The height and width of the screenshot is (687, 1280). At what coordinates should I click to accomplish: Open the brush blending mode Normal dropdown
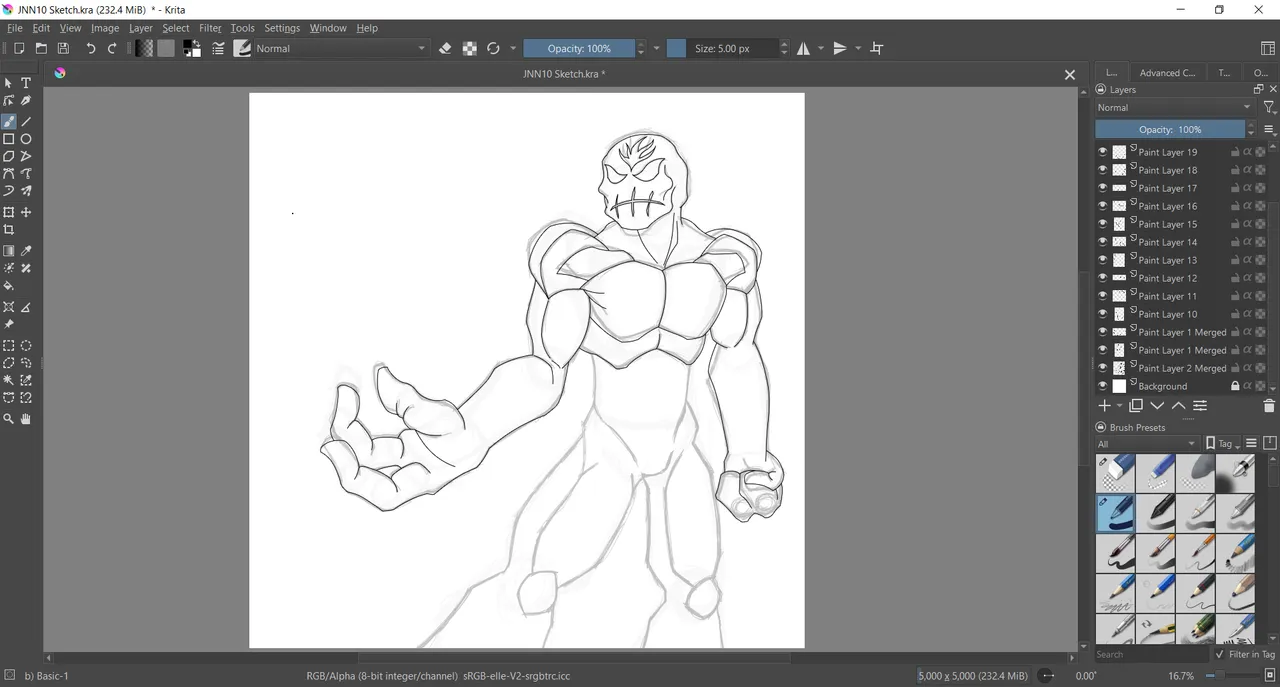click(x=340, y=48)
